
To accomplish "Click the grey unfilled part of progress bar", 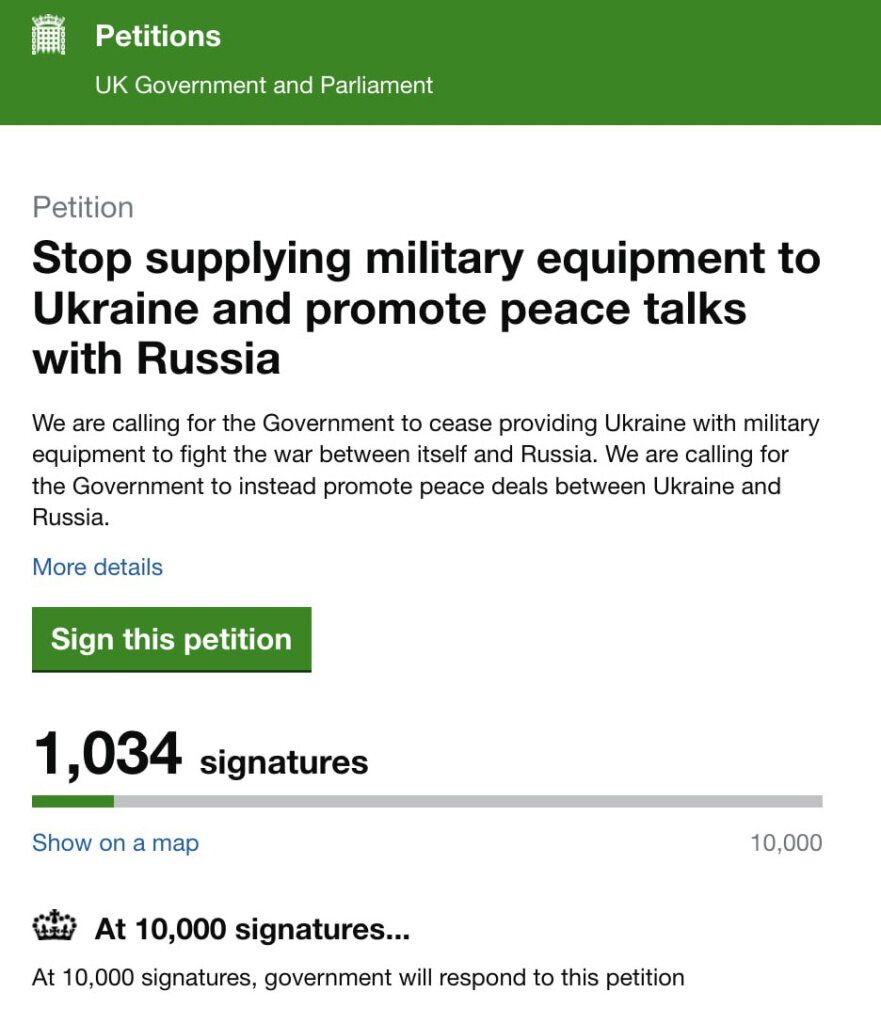I will point(468,801).
